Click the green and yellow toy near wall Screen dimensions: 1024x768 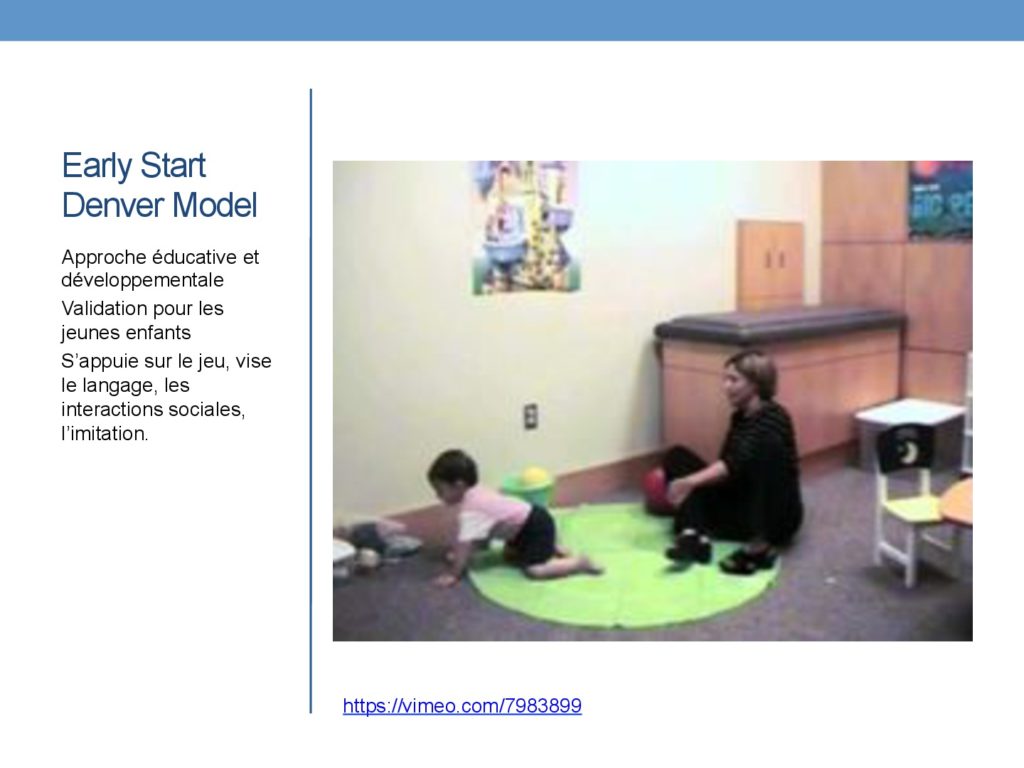[x=528, y=485]
